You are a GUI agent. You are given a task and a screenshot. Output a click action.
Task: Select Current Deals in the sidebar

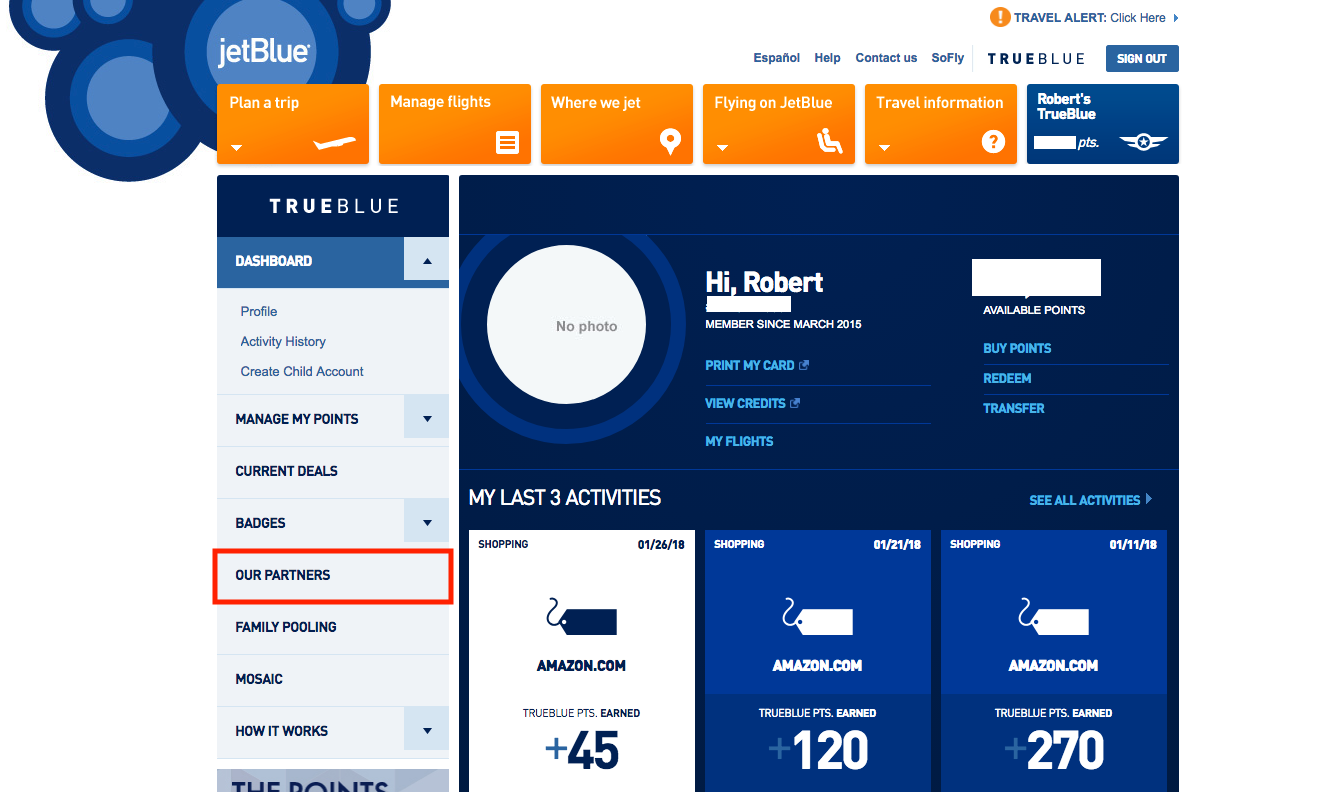point(333,471)
